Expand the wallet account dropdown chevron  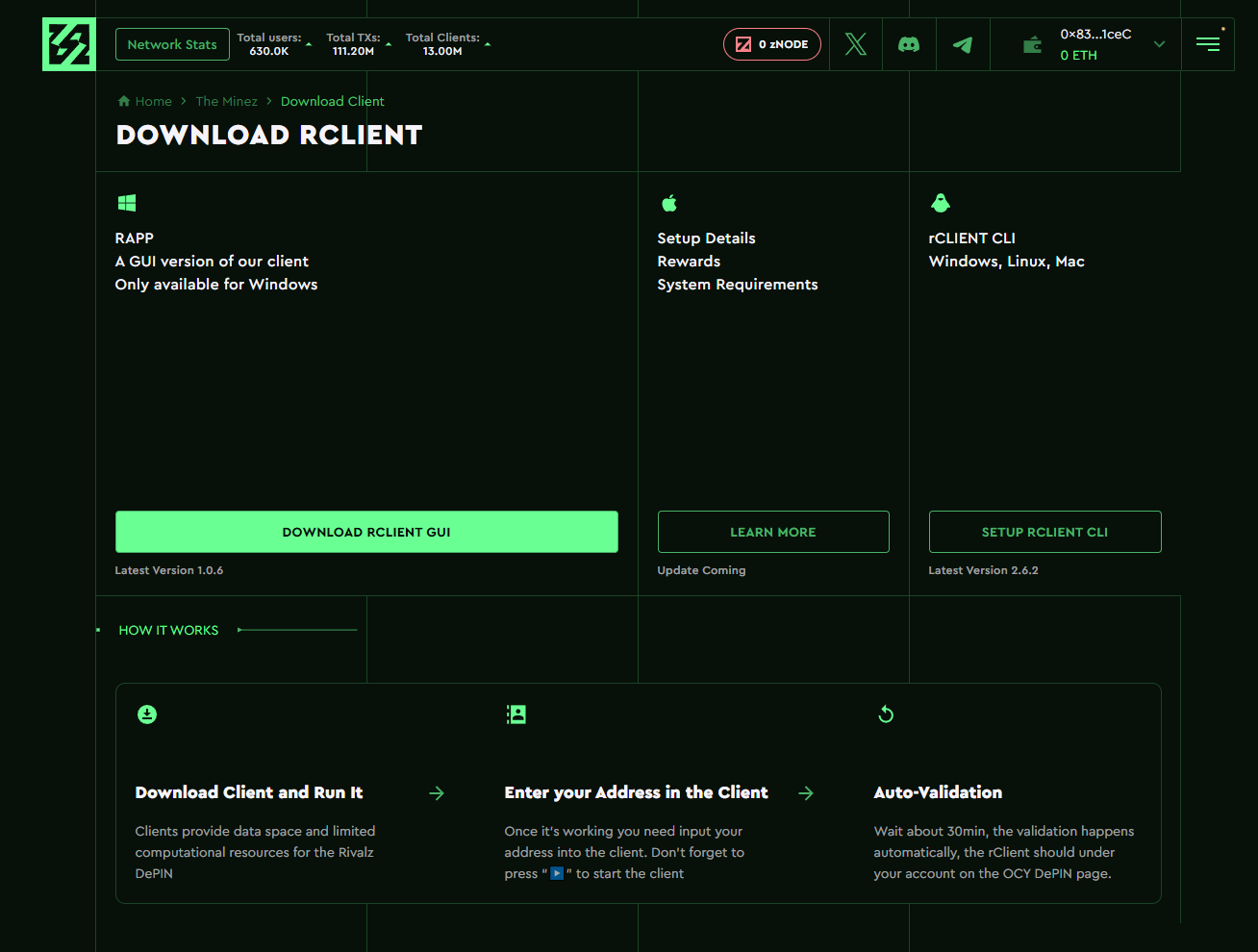1159,44
